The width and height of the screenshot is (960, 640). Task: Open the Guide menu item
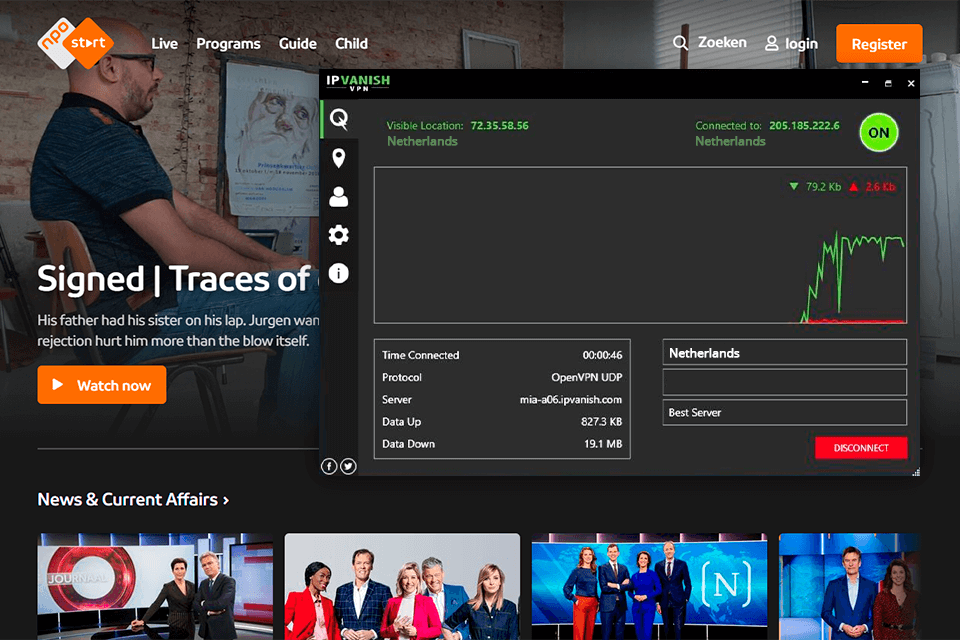click(298, 43)
